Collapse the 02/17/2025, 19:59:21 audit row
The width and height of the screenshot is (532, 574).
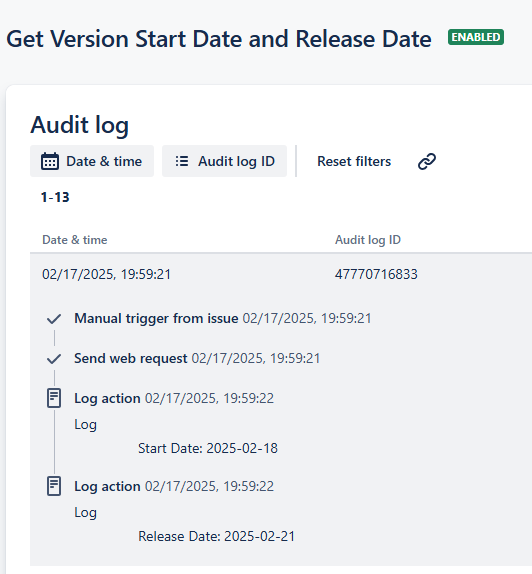[x=281, y=274]
